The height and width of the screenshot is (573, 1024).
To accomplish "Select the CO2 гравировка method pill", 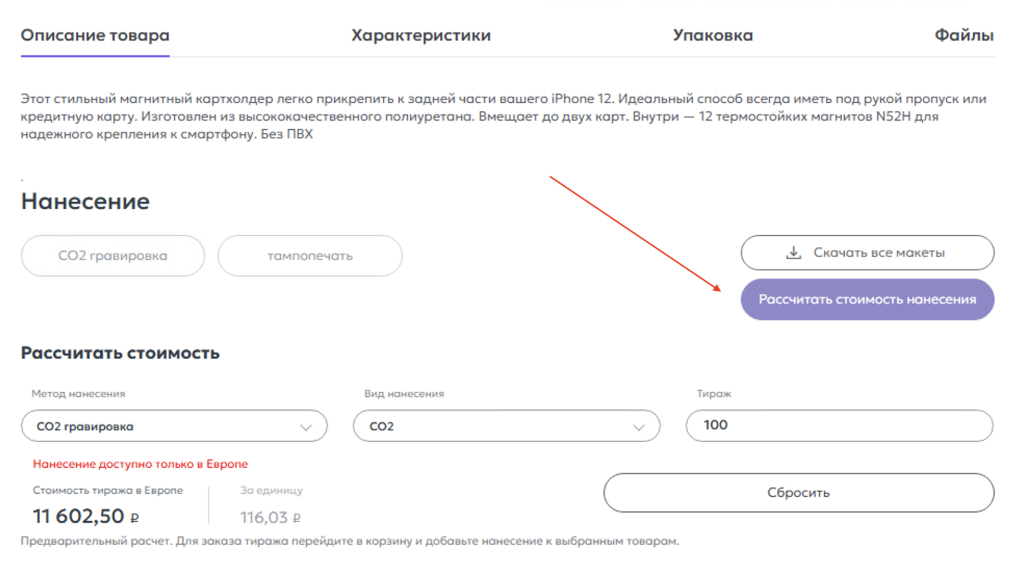I will pyautogui.click(x=112, y=256).
